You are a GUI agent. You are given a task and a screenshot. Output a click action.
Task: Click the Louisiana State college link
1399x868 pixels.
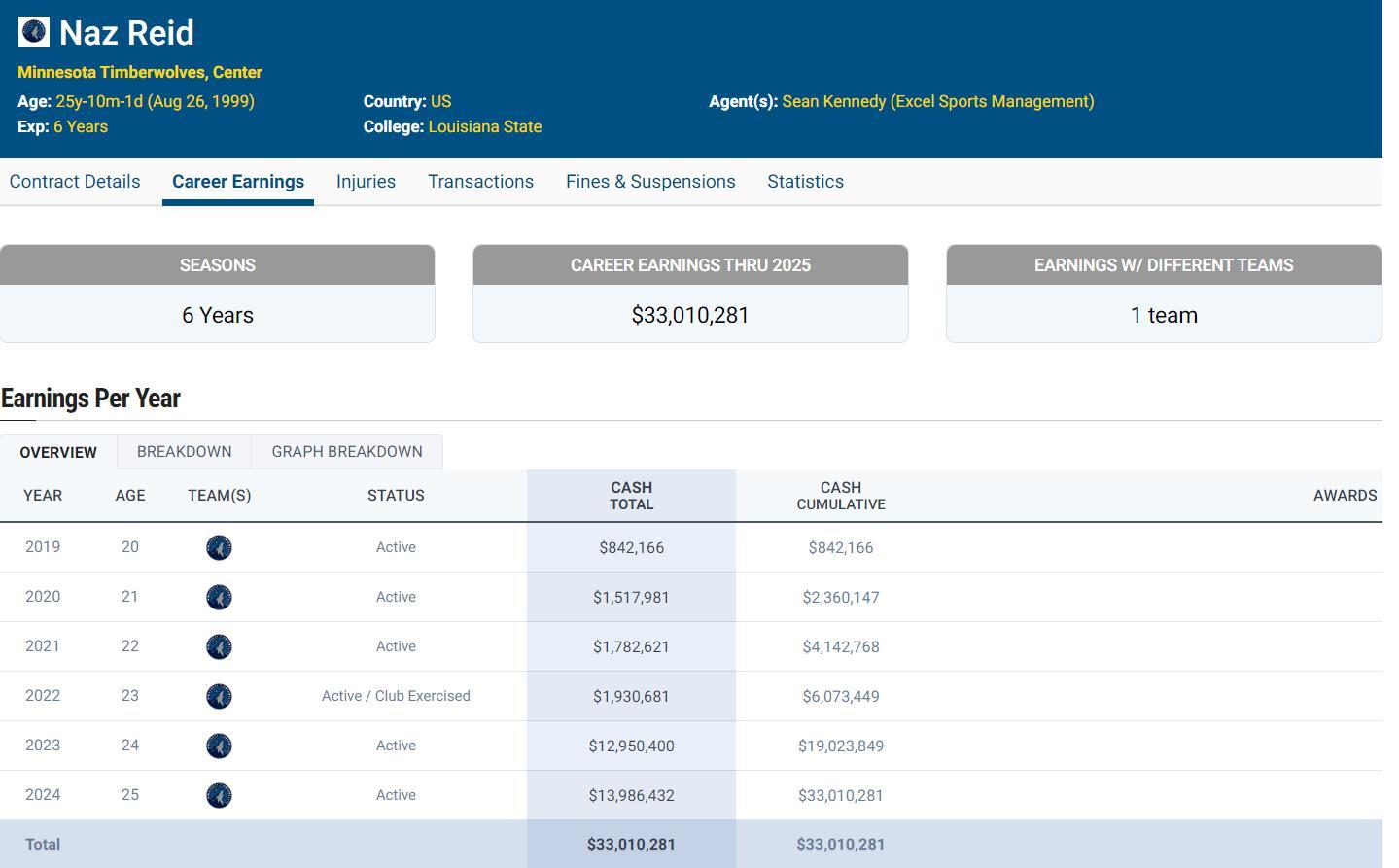(484, 127)
